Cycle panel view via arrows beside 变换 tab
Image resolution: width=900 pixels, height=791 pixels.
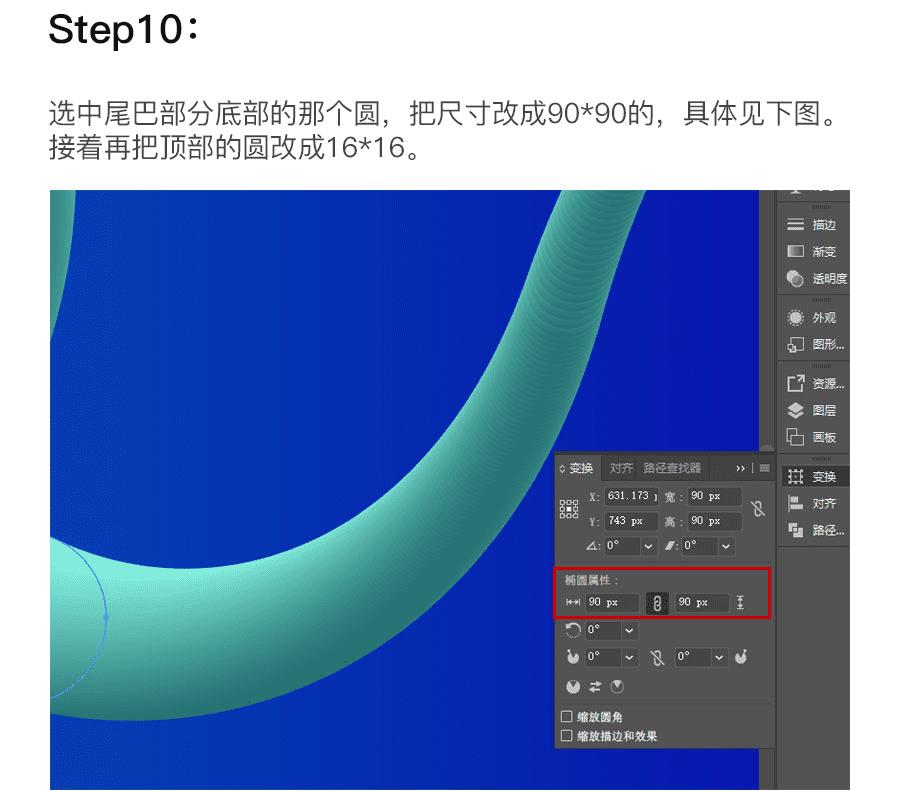point(562,469)
